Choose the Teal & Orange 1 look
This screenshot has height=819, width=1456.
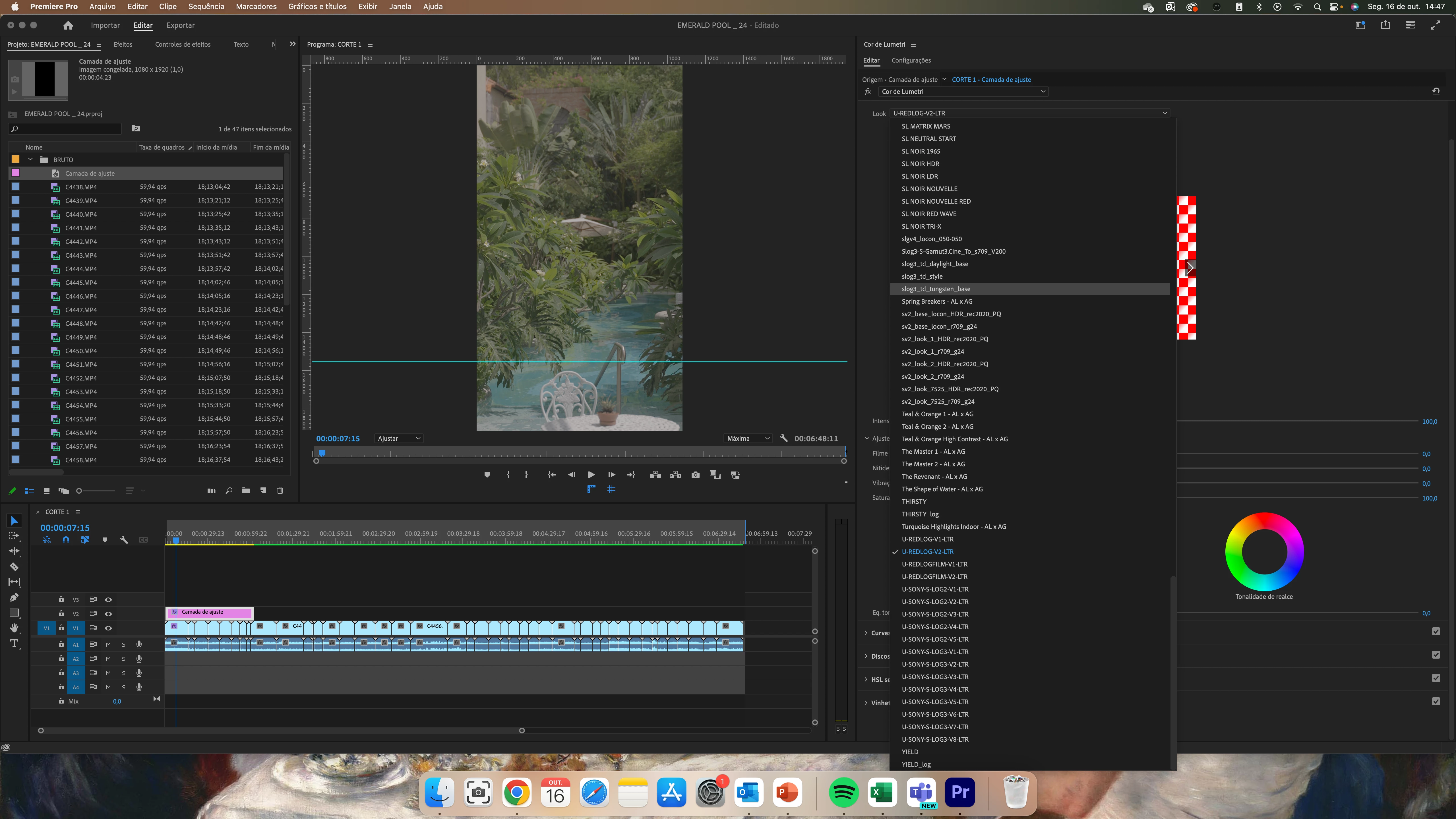coord(937,414)
